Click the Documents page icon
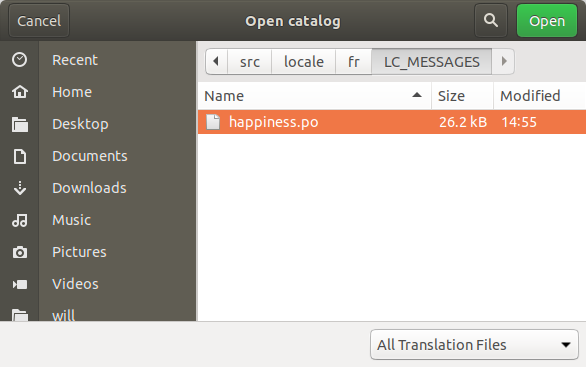 19,156
